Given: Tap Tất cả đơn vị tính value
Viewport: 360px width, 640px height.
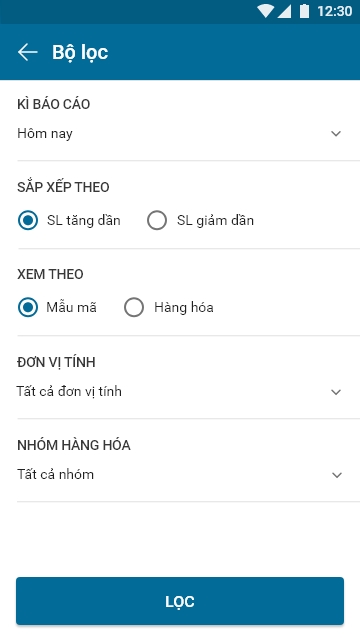Looking at the screenshot, I should tap(69, 391).
